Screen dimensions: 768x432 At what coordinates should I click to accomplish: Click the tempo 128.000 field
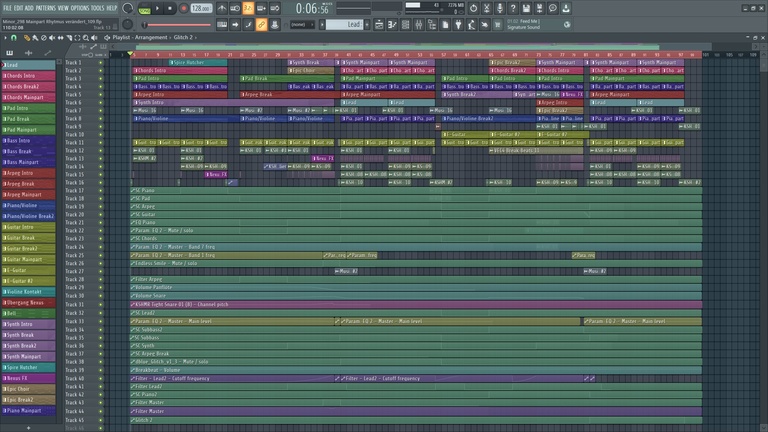click(x=201, y=8)
